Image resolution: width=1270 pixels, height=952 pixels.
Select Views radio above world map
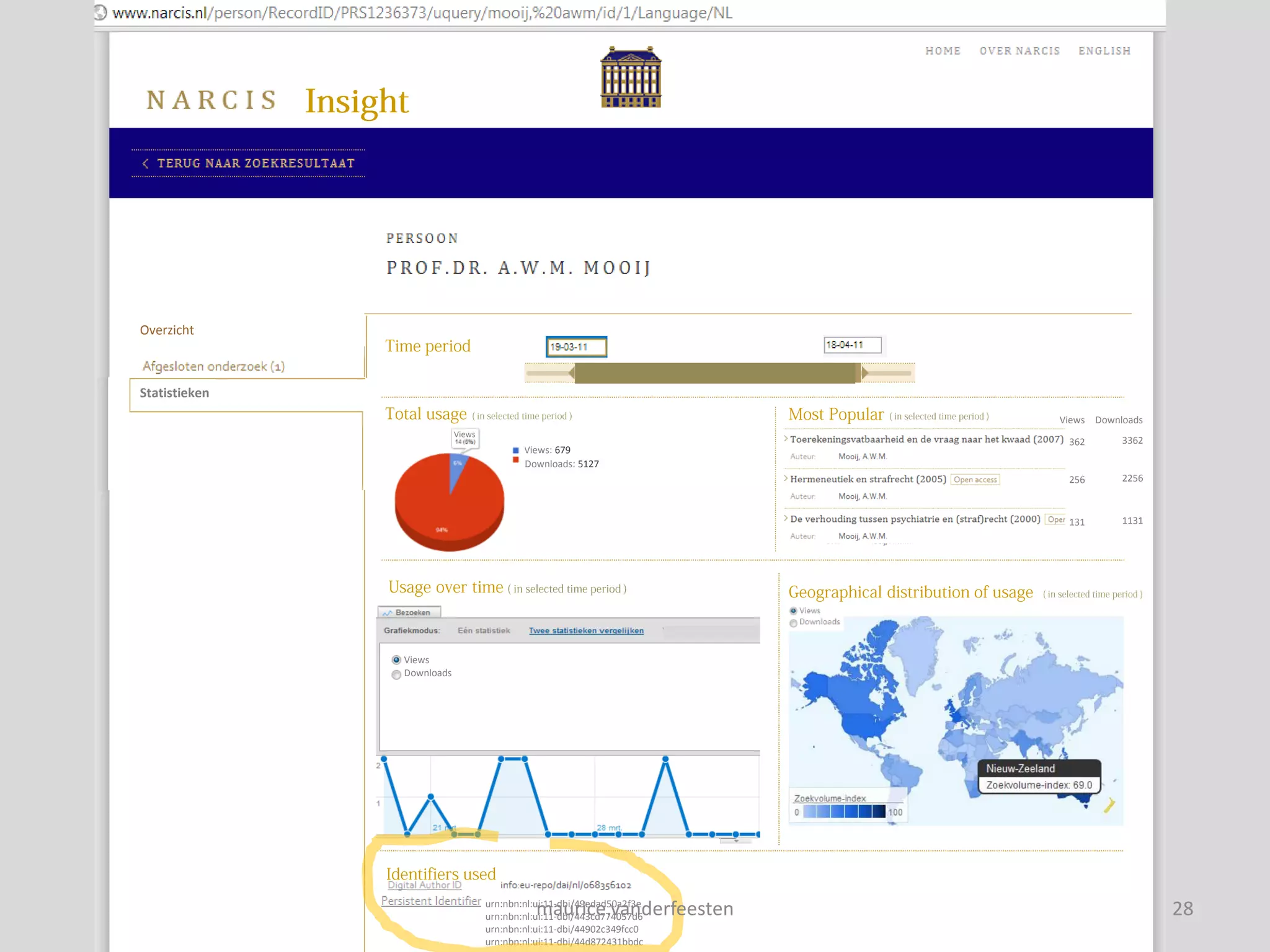coord(793,611)
